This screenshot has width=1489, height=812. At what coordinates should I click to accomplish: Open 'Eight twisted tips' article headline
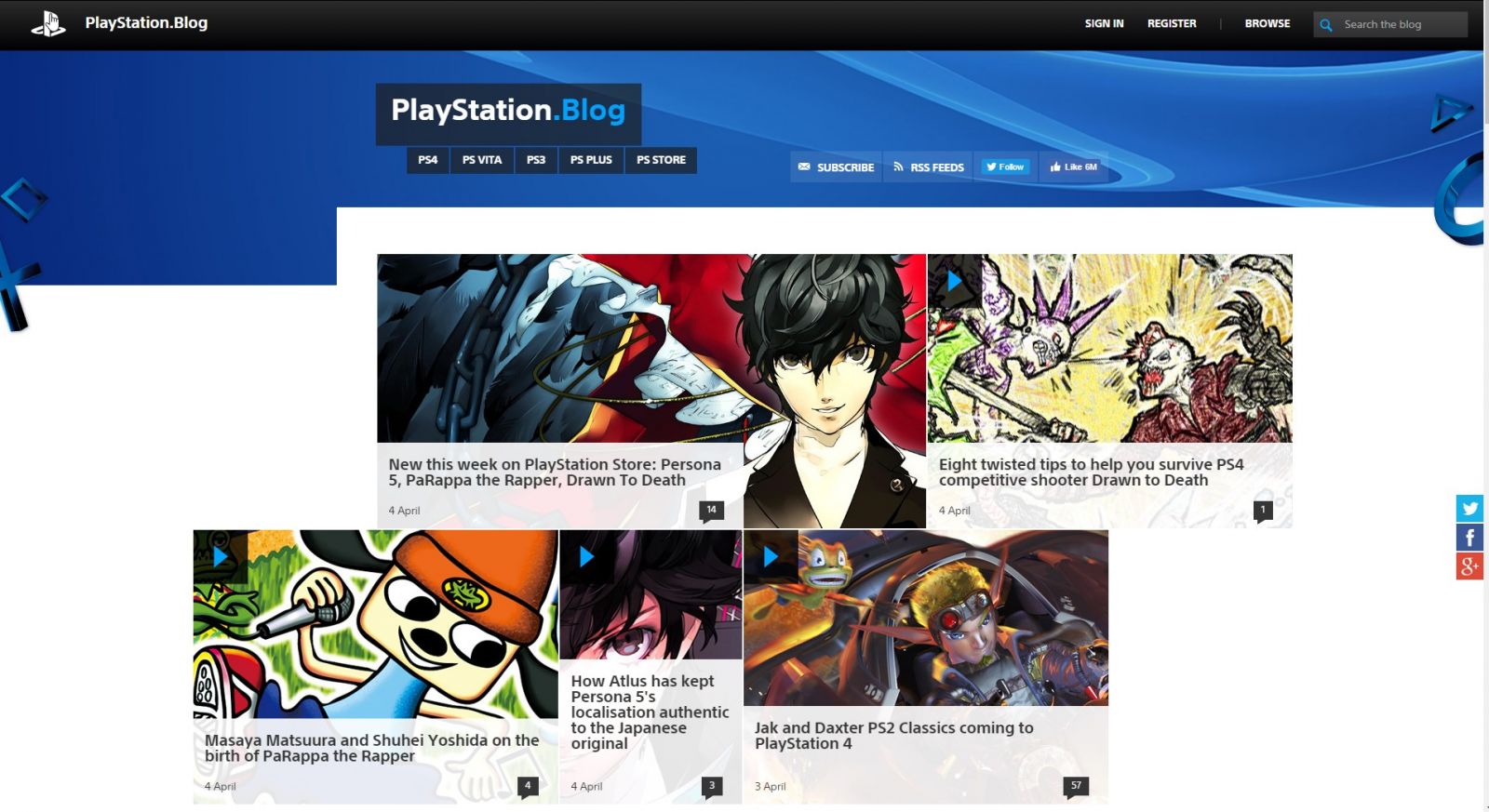(x=1091, y=473)
